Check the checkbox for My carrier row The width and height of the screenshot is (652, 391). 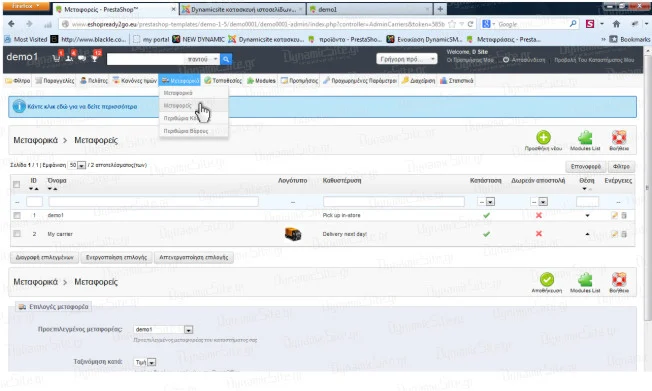pos(17,234)
